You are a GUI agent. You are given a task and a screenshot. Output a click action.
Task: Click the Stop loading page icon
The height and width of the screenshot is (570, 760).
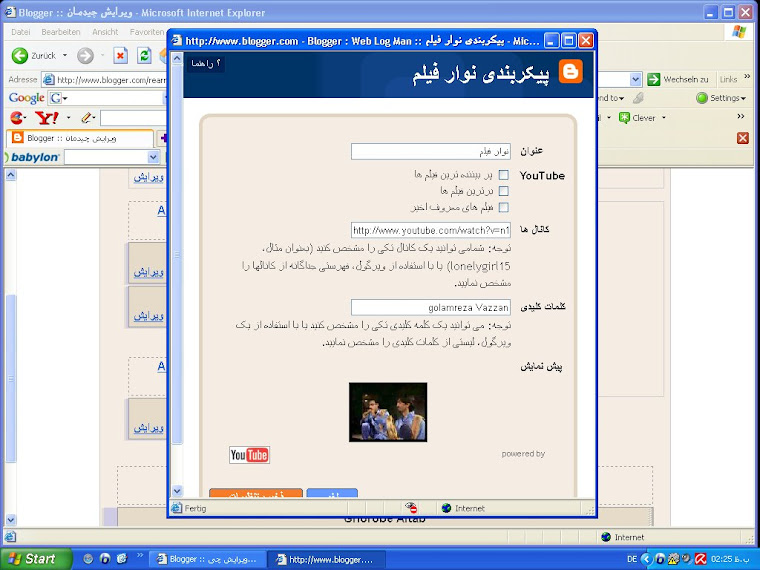pos(120,56)
